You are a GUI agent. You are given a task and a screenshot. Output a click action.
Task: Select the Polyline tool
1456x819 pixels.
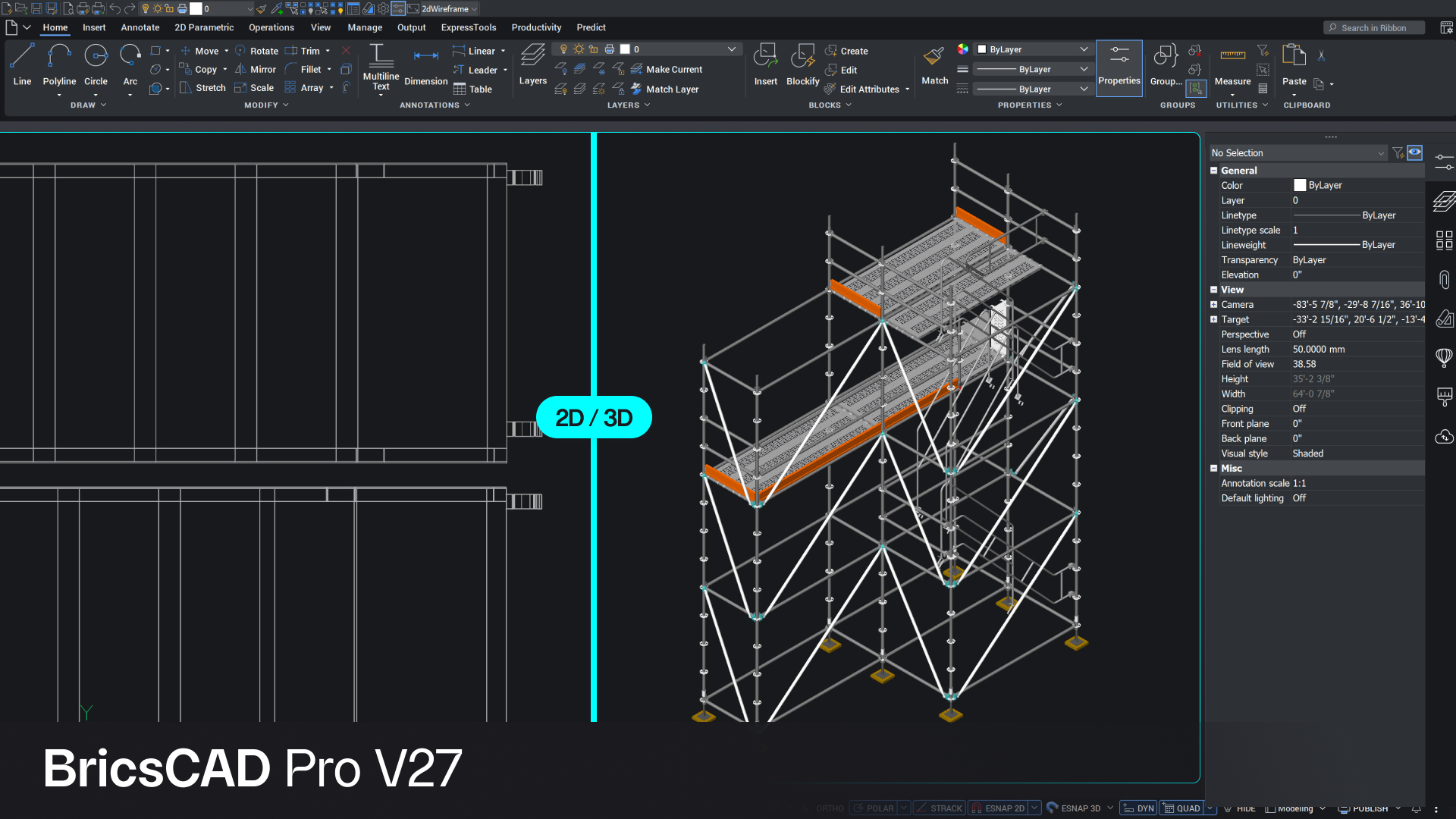coord(59,64)
